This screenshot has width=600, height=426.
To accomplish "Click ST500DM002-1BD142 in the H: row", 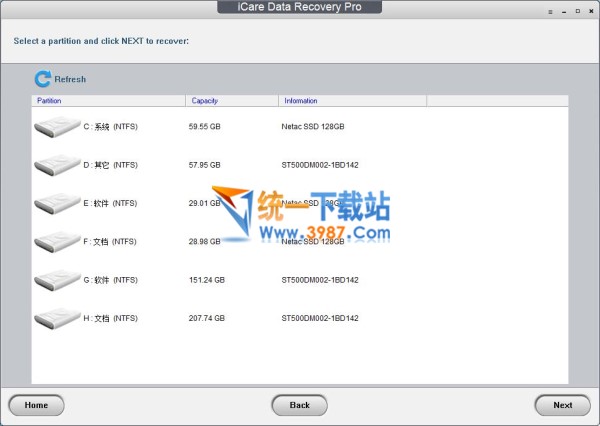I will 320,318.
